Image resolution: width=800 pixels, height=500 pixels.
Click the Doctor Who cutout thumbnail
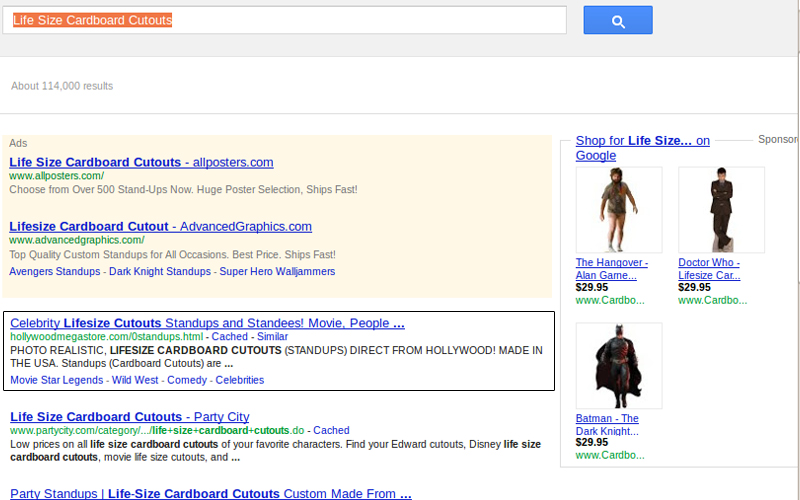click(x=721, y=210)
